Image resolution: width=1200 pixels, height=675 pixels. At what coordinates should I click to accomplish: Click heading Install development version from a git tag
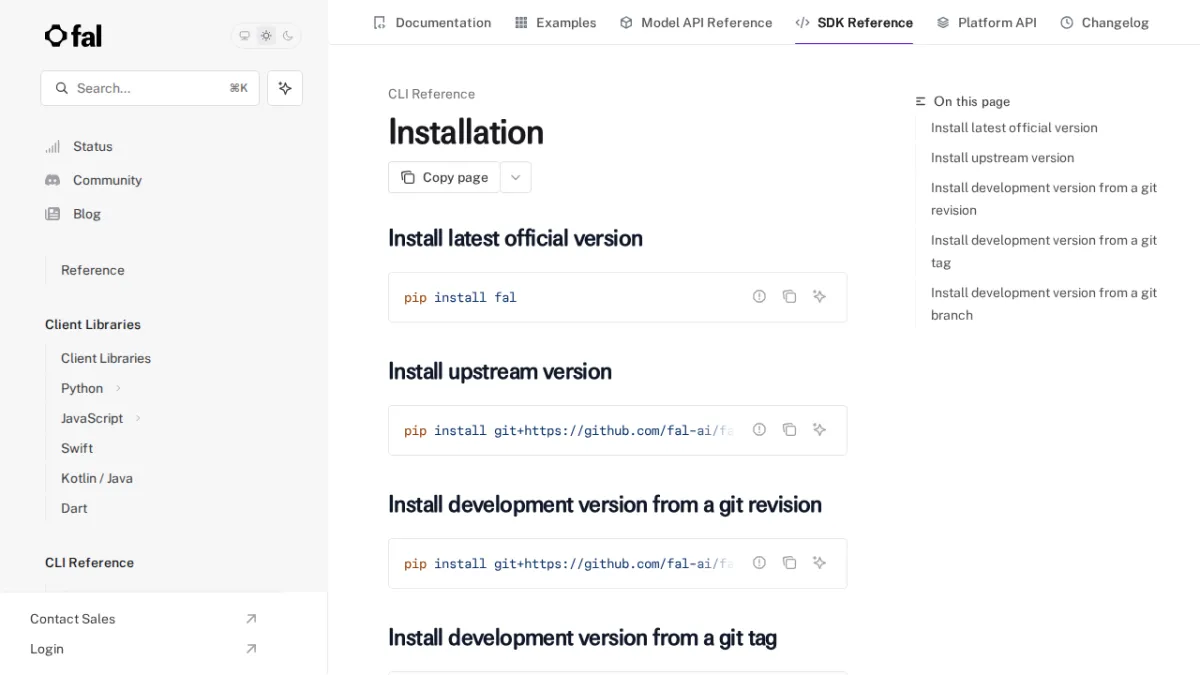(x=582, y=637)
